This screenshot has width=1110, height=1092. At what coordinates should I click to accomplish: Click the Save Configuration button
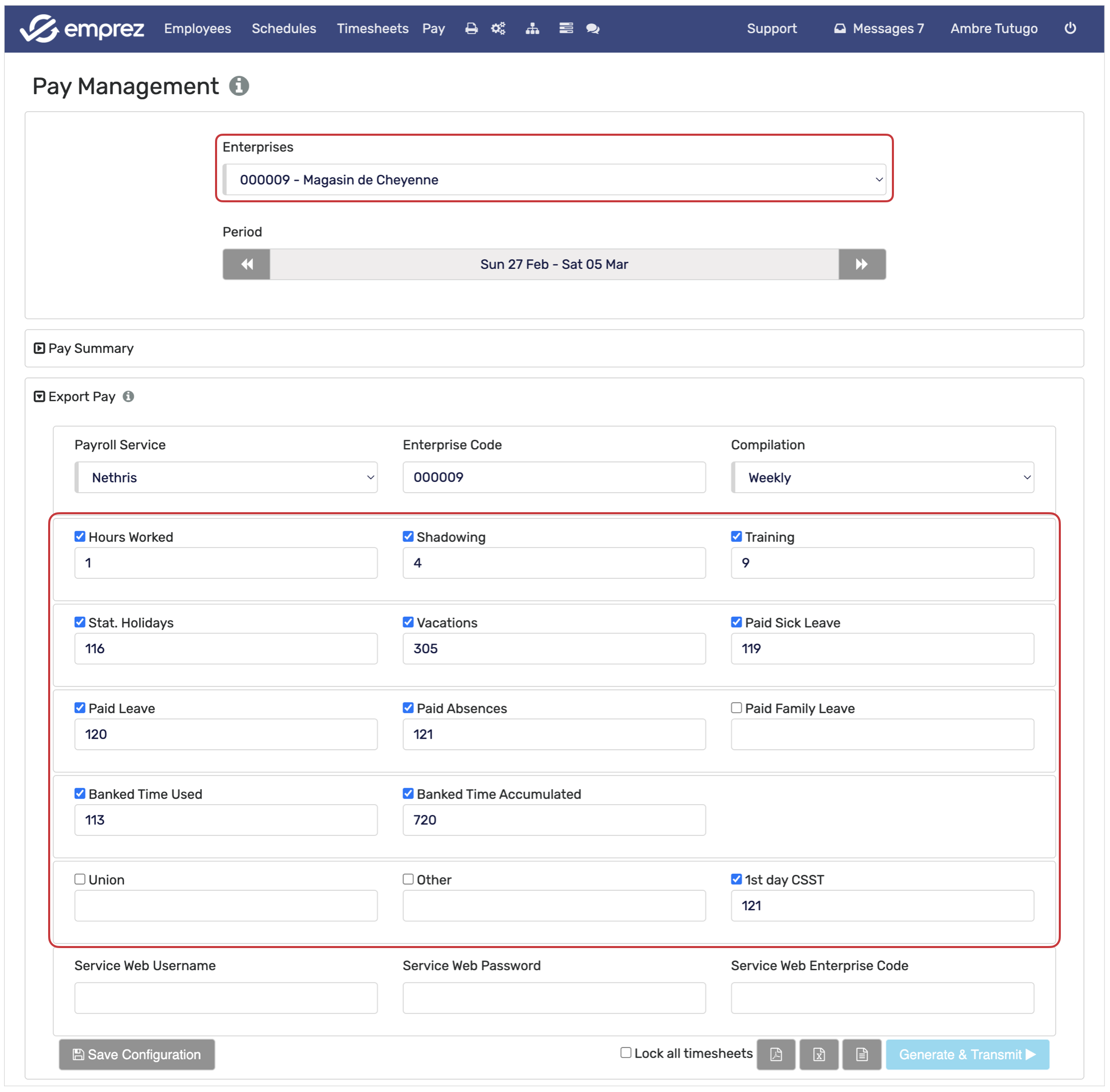point(137,1054)
